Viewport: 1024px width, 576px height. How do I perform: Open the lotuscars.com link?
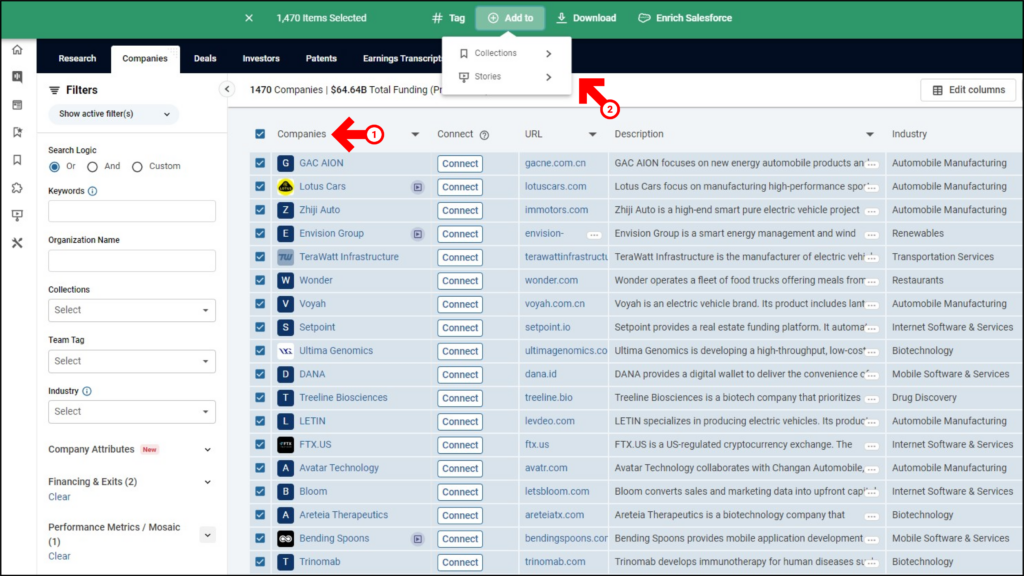[555, 187]
